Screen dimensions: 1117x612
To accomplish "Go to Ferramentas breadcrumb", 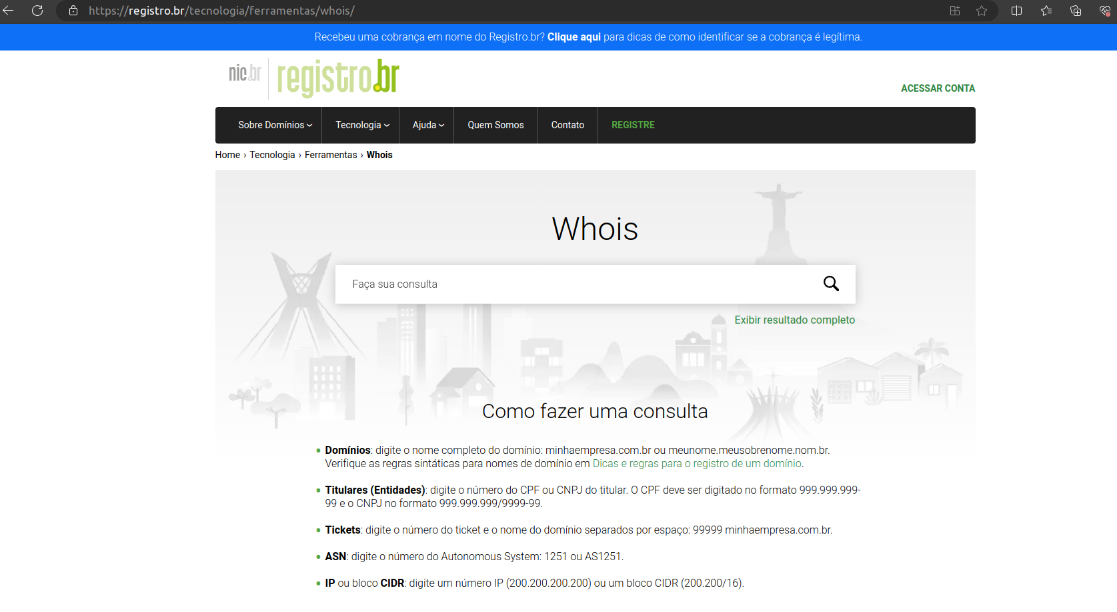I will point(331,155).
